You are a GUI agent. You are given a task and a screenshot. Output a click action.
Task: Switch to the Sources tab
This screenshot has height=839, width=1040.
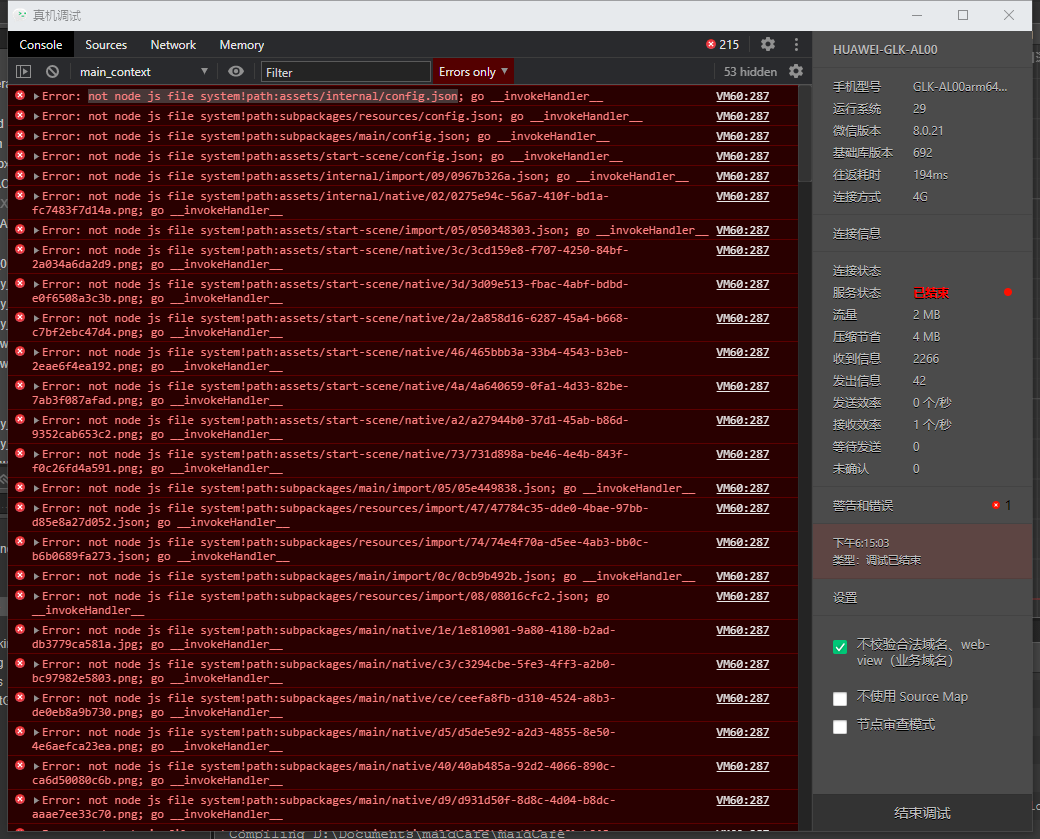tap(105, 44)
